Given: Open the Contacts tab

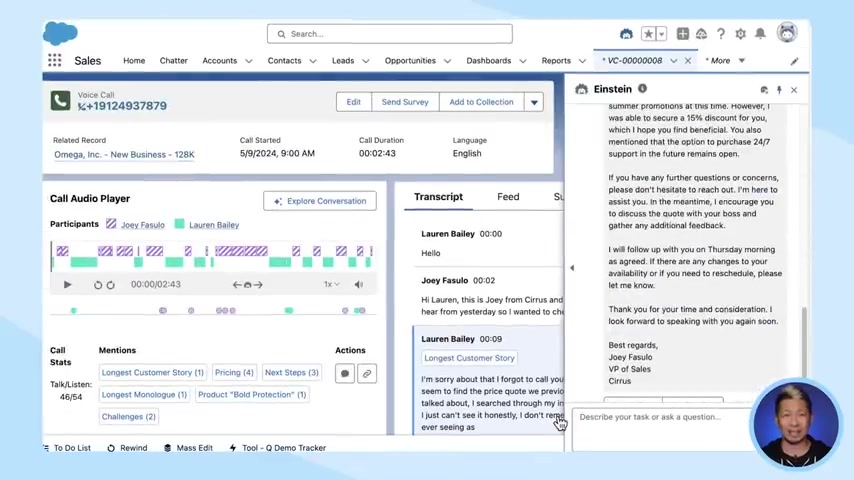Looking at the screenshot, I should pyautogui.click(x=284, y=60).
